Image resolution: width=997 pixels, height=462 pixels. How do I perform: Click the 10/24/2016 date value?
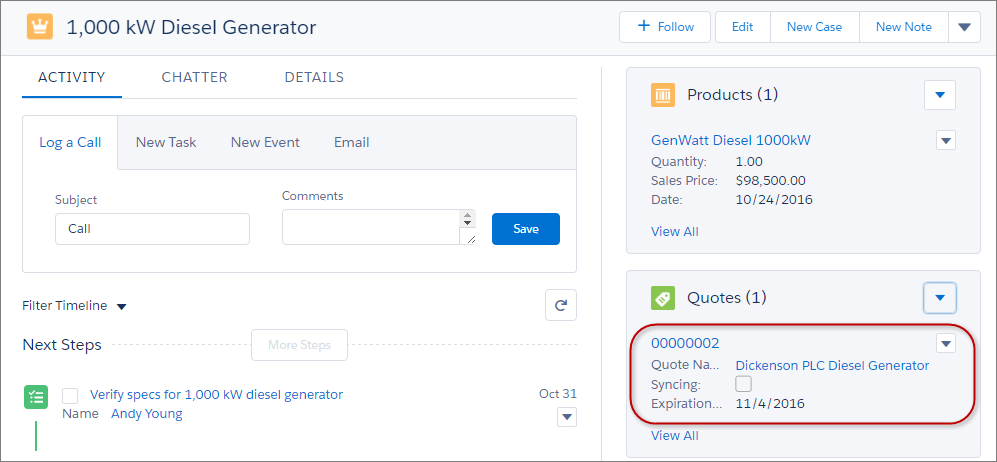click(774, 200)
